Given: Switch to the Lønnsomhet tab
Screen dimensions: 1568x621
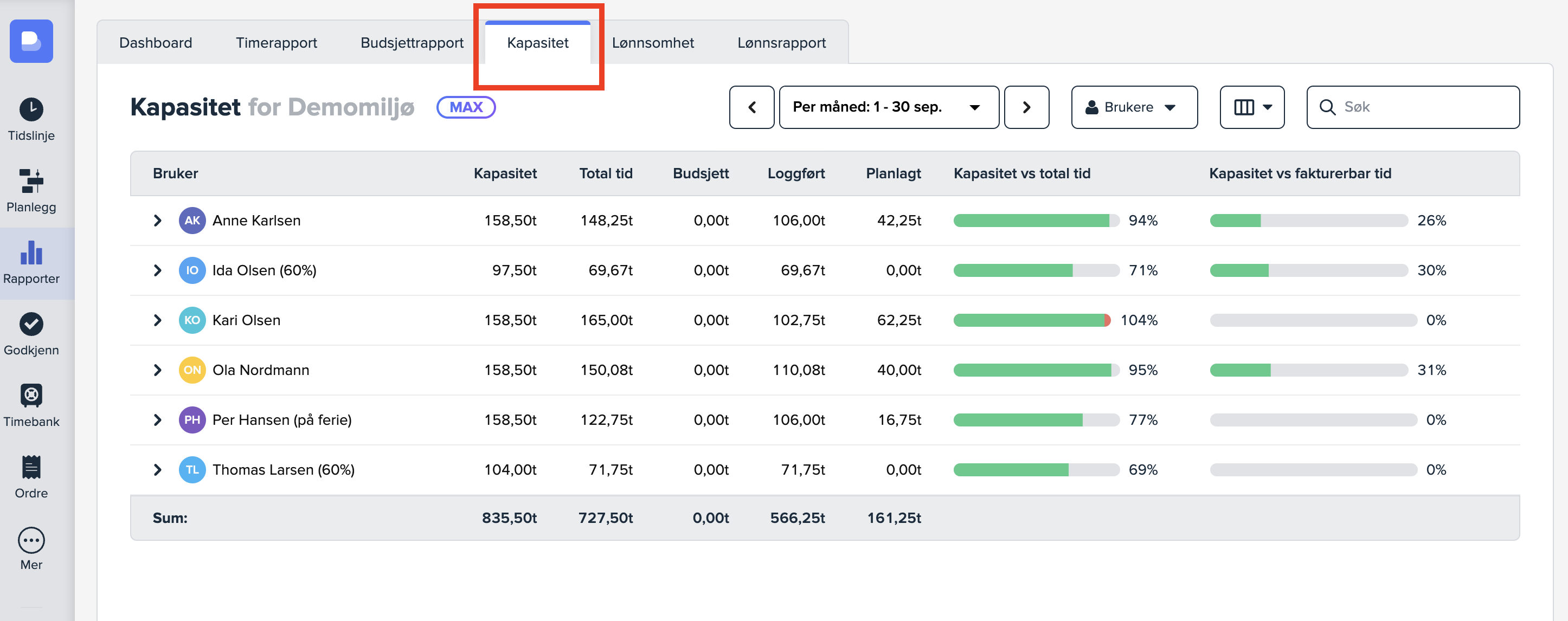Looking at the screenshot, I should point(653,43).
